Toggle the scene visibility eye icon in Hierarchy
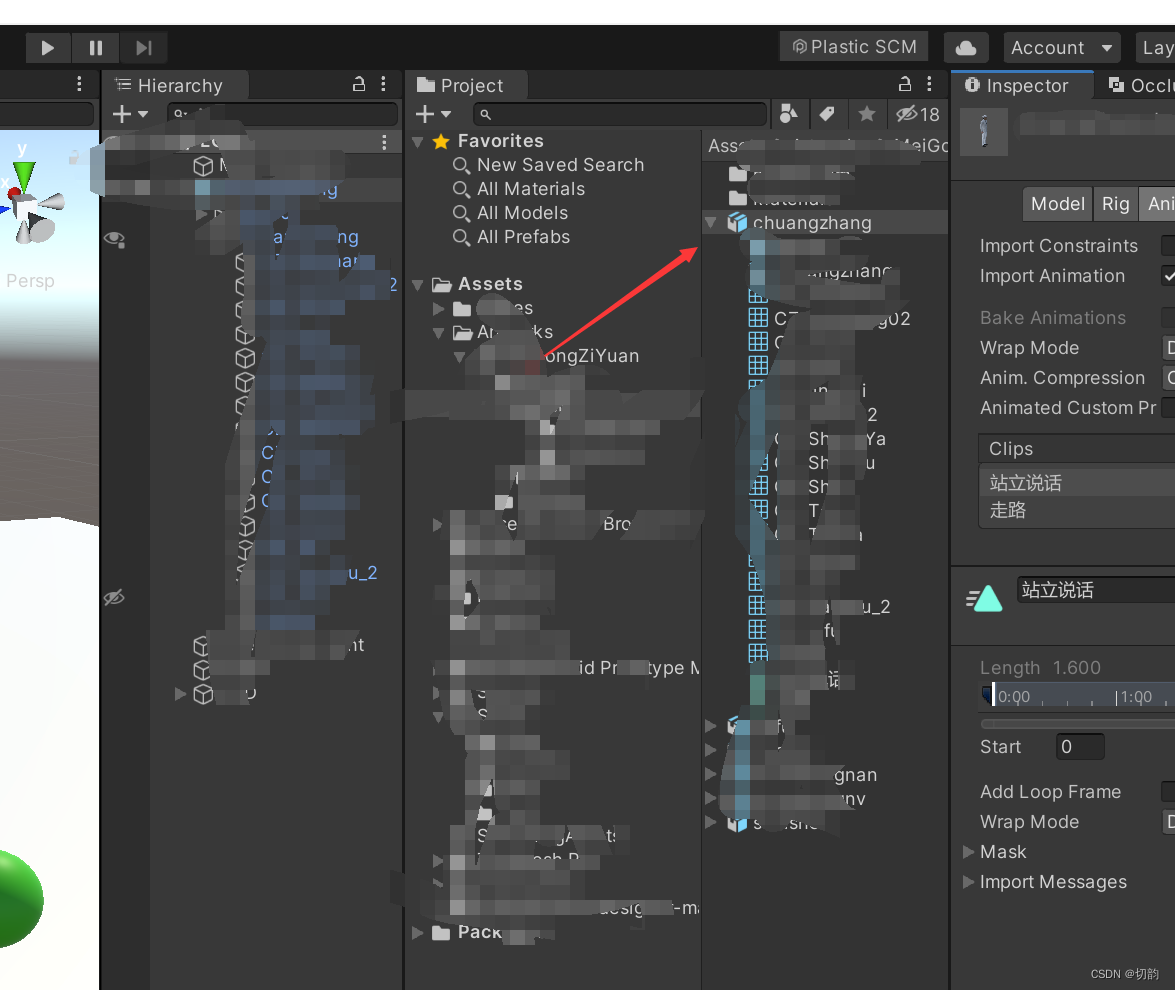The width and height of the screenshot is (1175, 990). coord(114,239)
